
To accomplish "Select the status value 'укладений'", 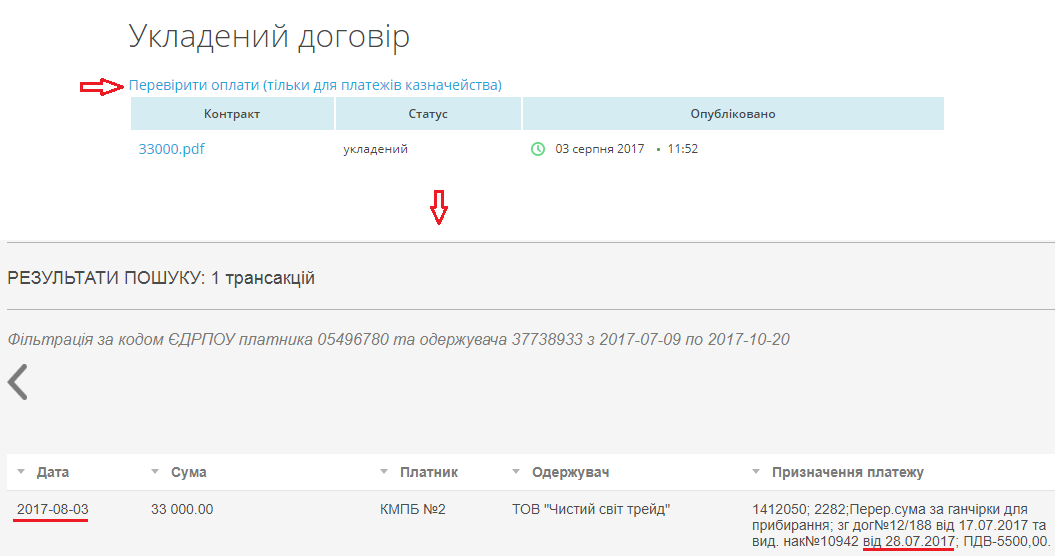I will [375, 149].
